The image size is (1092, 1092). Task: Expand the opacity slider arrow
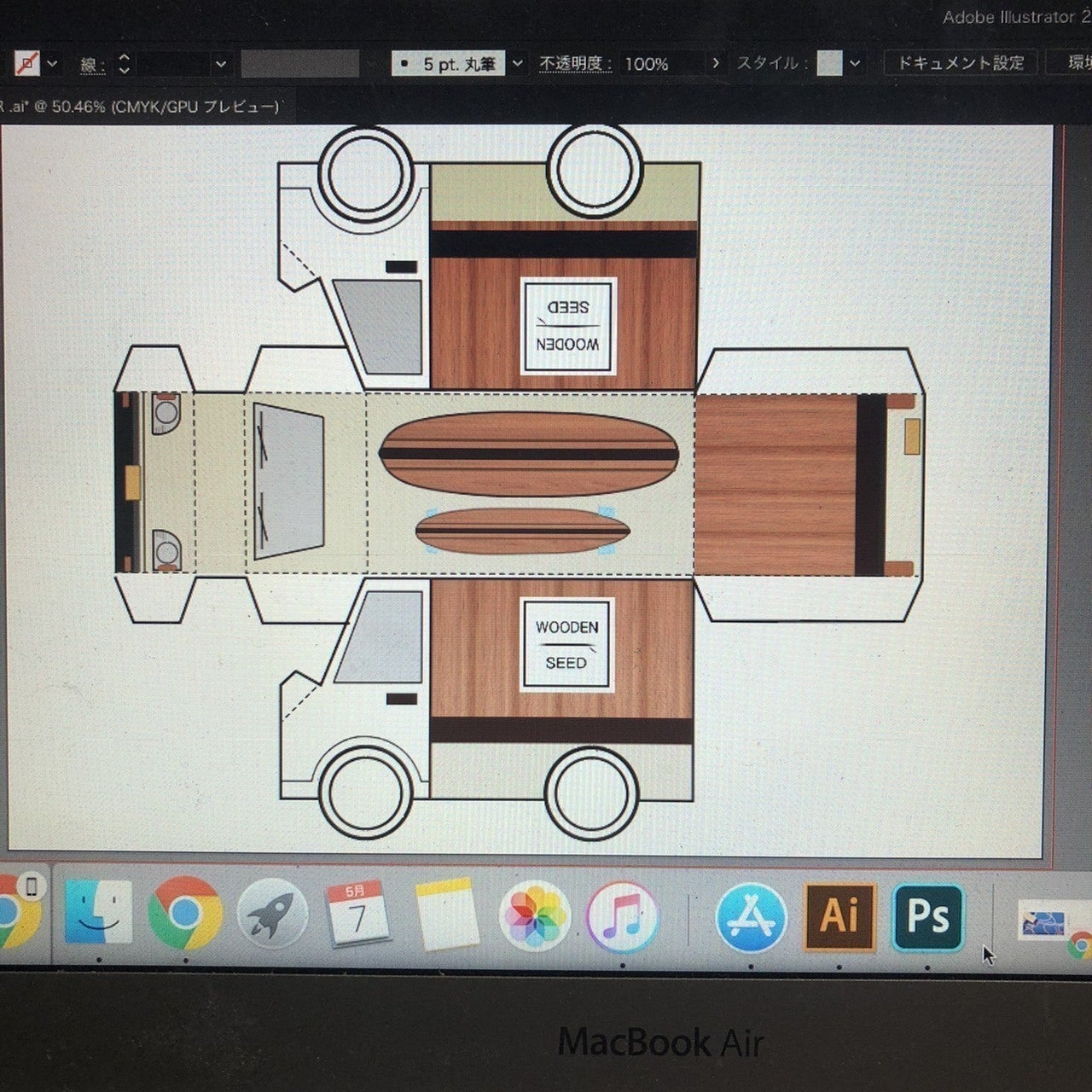715,63
